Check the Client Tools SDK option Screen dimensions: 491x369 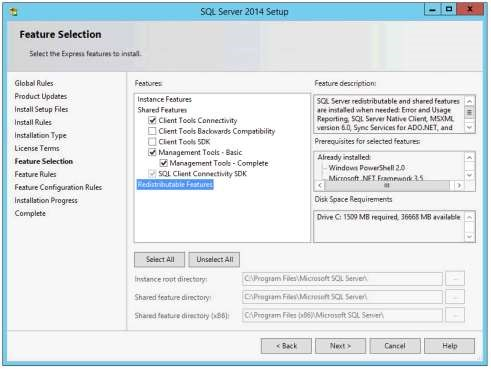(152, 142)
